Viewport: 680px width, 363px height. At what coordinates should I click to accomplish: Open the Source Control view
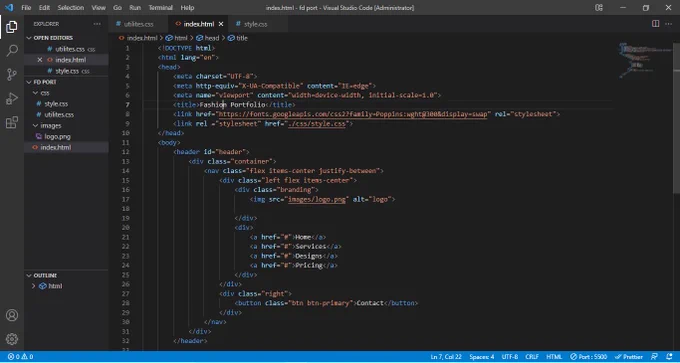[12, 75]
